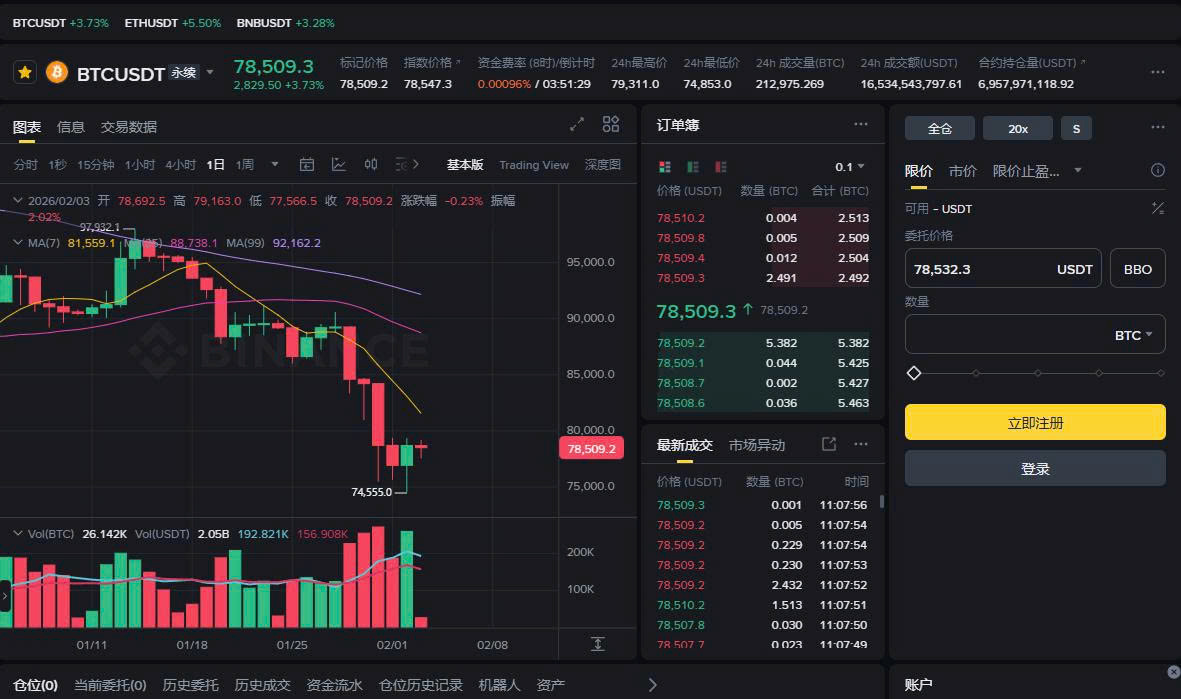Select the 15分钟 interval
This screenshot has width=1181, height=699.
[x=96, y=164]
